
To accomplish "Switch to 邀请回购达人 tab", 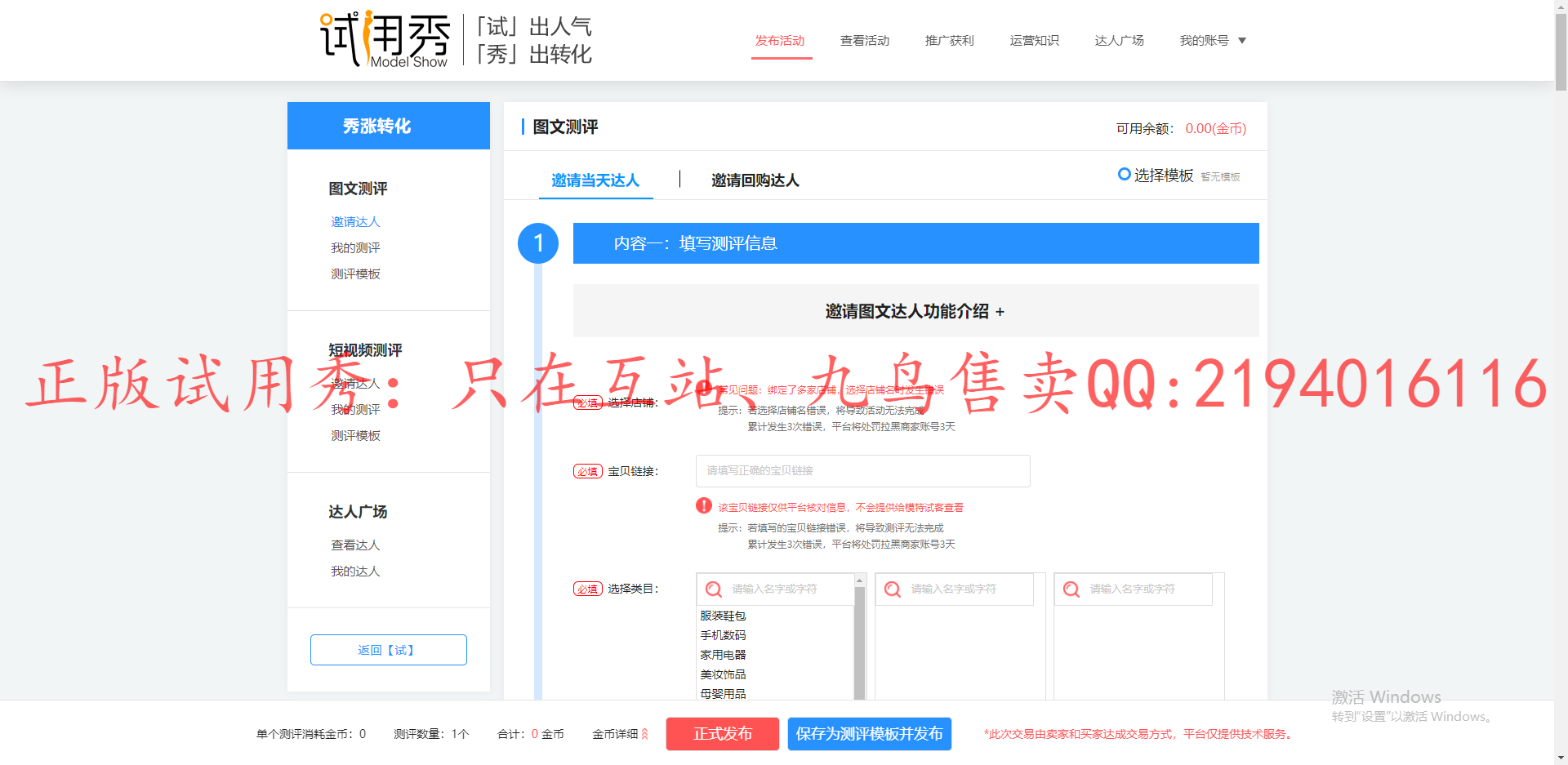I will pyautogui.click(x=755, y=180).
